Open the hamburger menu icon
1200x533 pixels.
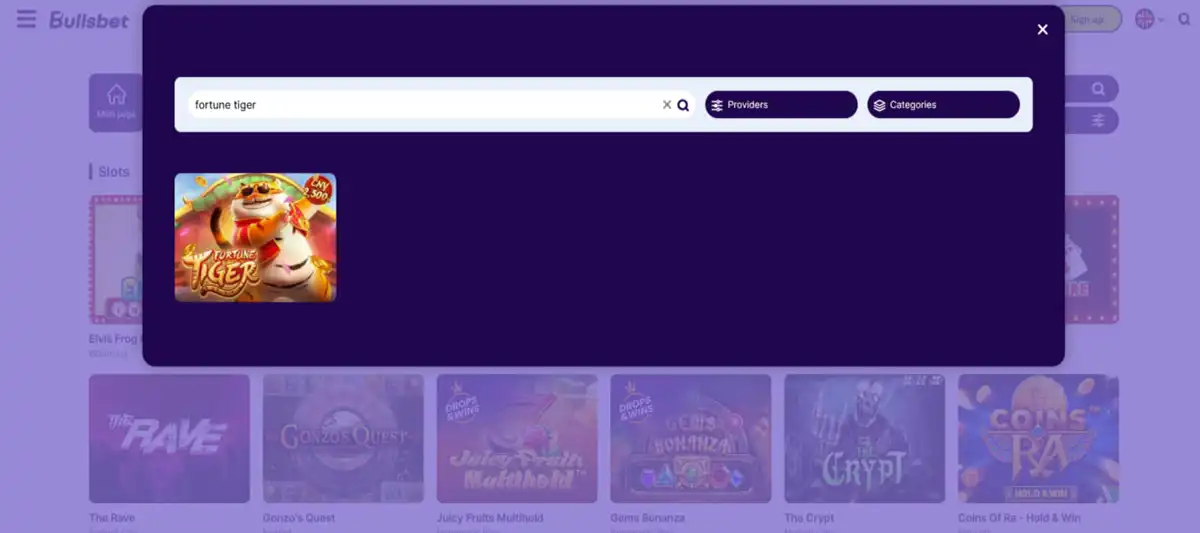(27, 19)
